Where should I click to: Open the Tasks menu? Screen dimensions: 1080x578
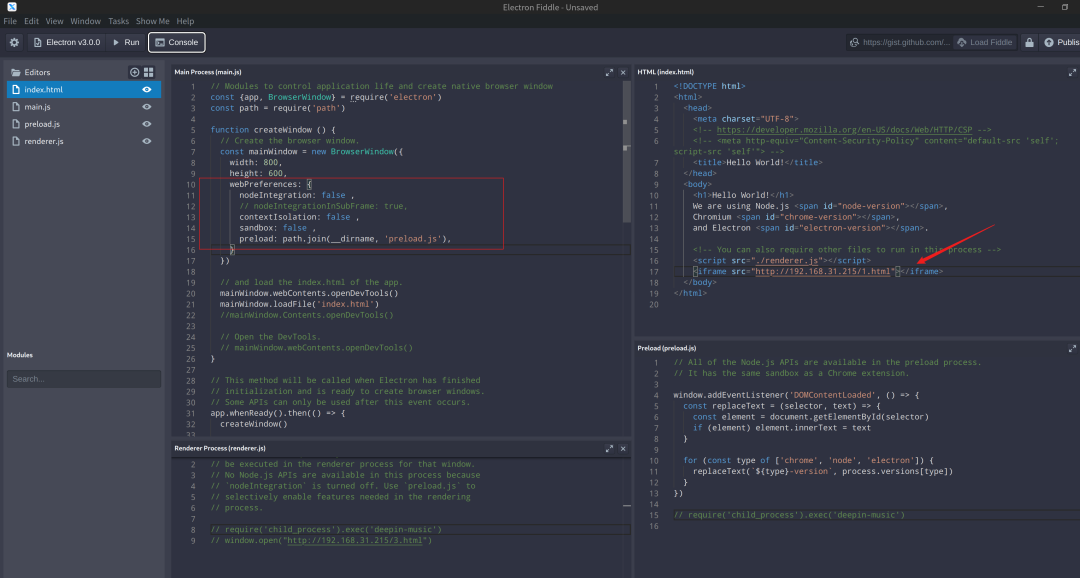[119, 21]
